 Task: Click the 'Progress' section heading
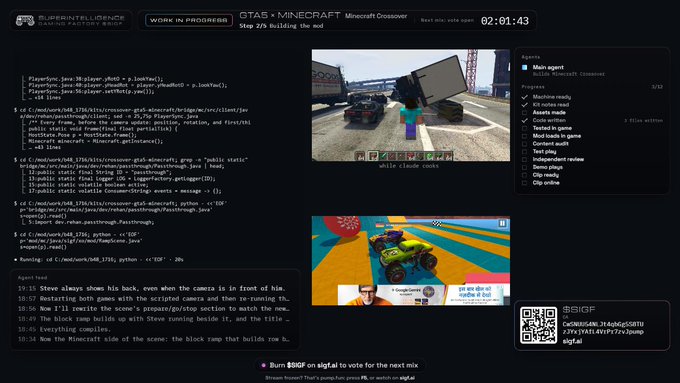pyautogui.click(x=533, y=87)
